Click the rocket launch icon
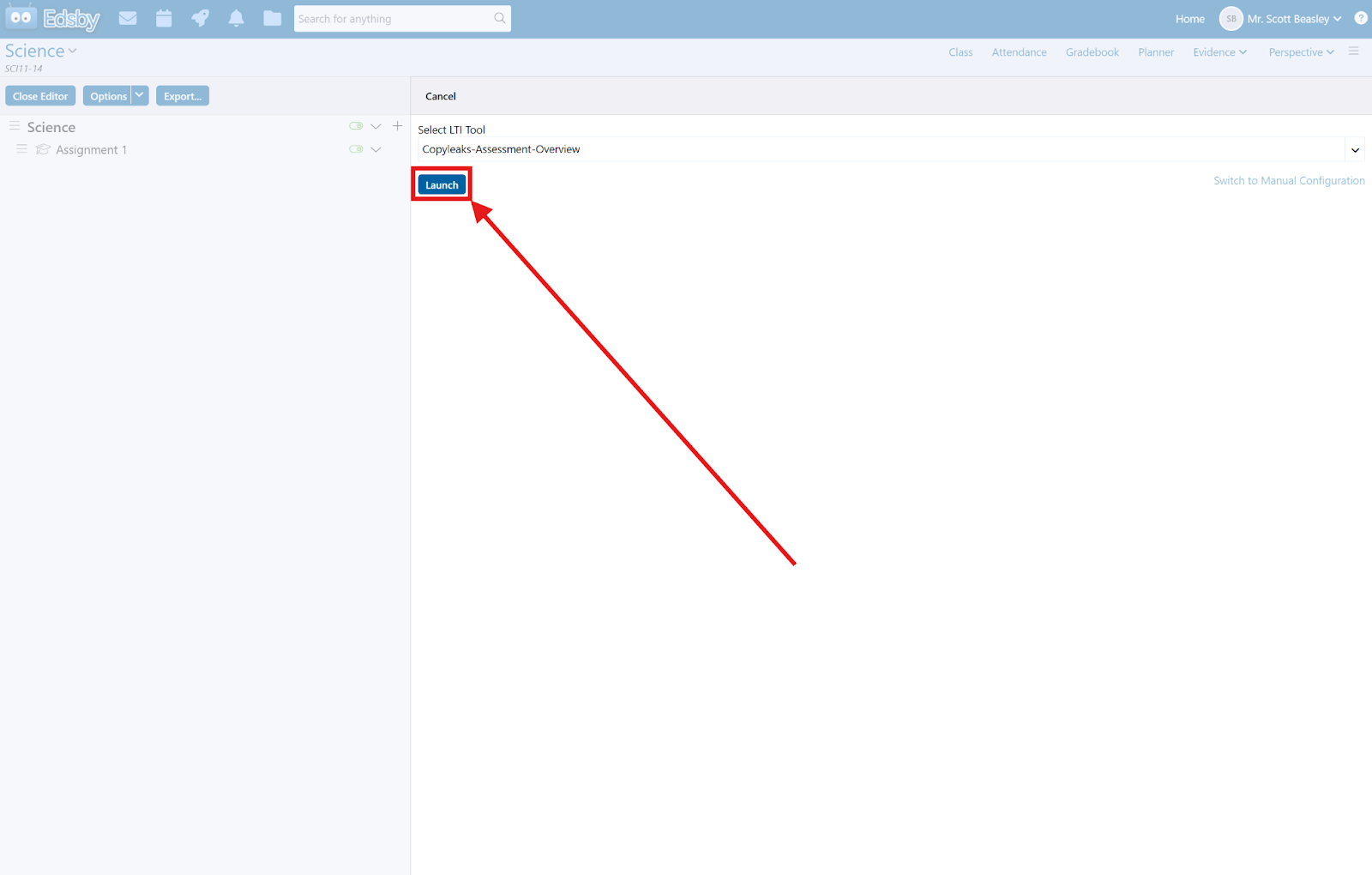Screen dimensions: 1372x875 (x=200, y=18)
